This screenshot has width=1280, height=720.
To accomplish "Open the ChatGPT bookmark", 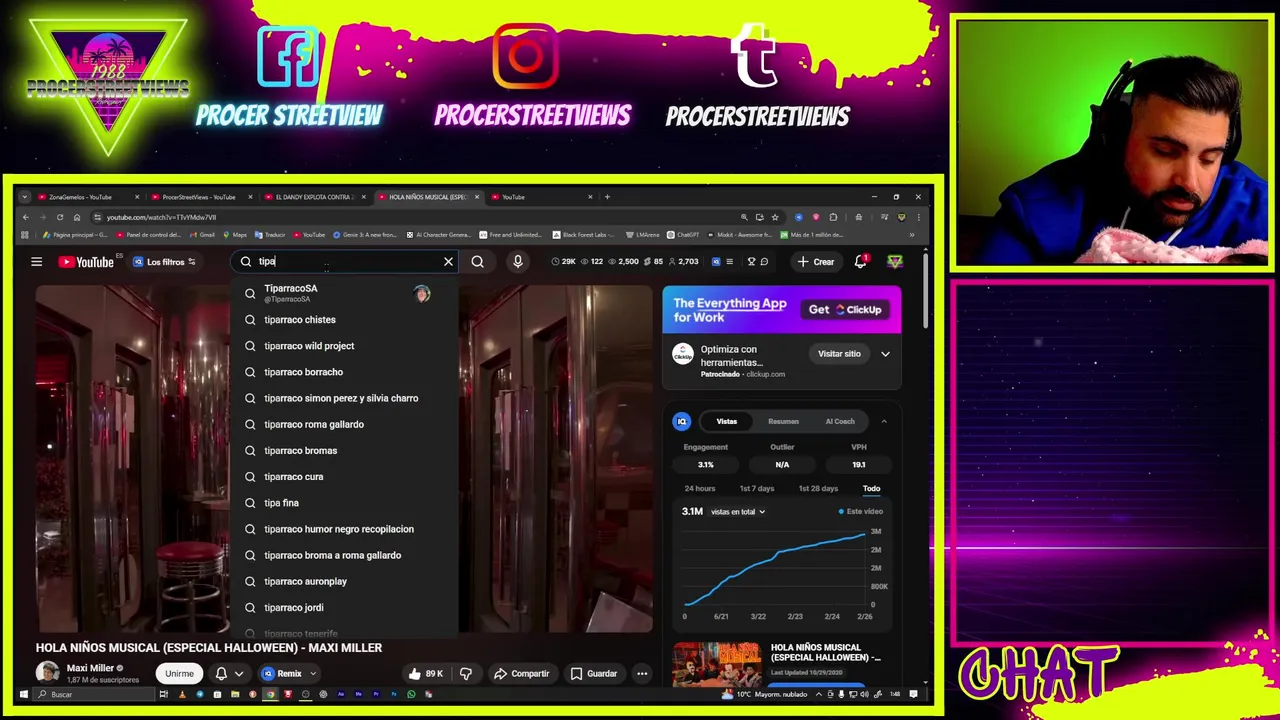I will coord(683,235).
